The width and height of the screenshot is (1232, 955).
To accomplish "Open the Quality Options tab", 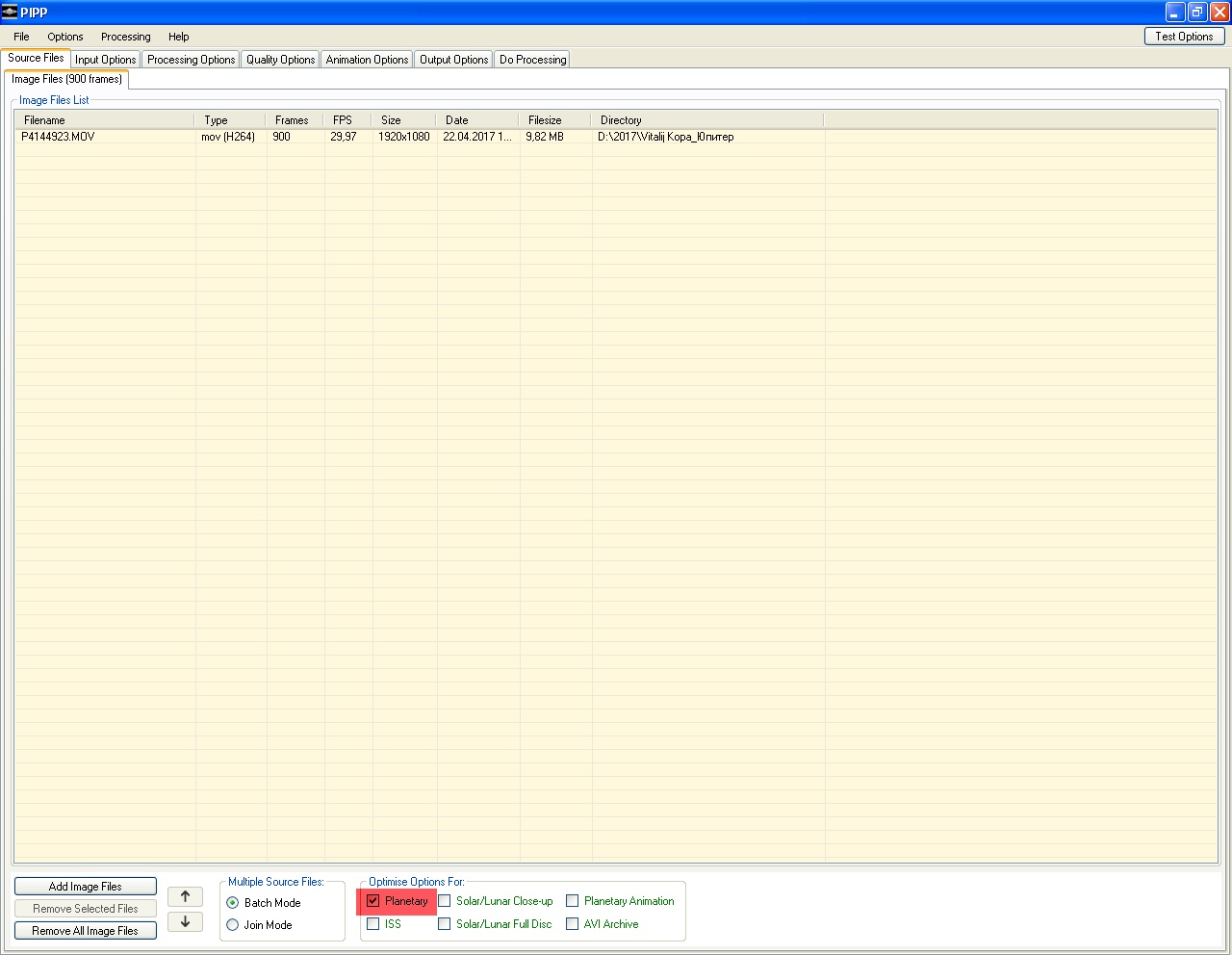I will 280,60.
